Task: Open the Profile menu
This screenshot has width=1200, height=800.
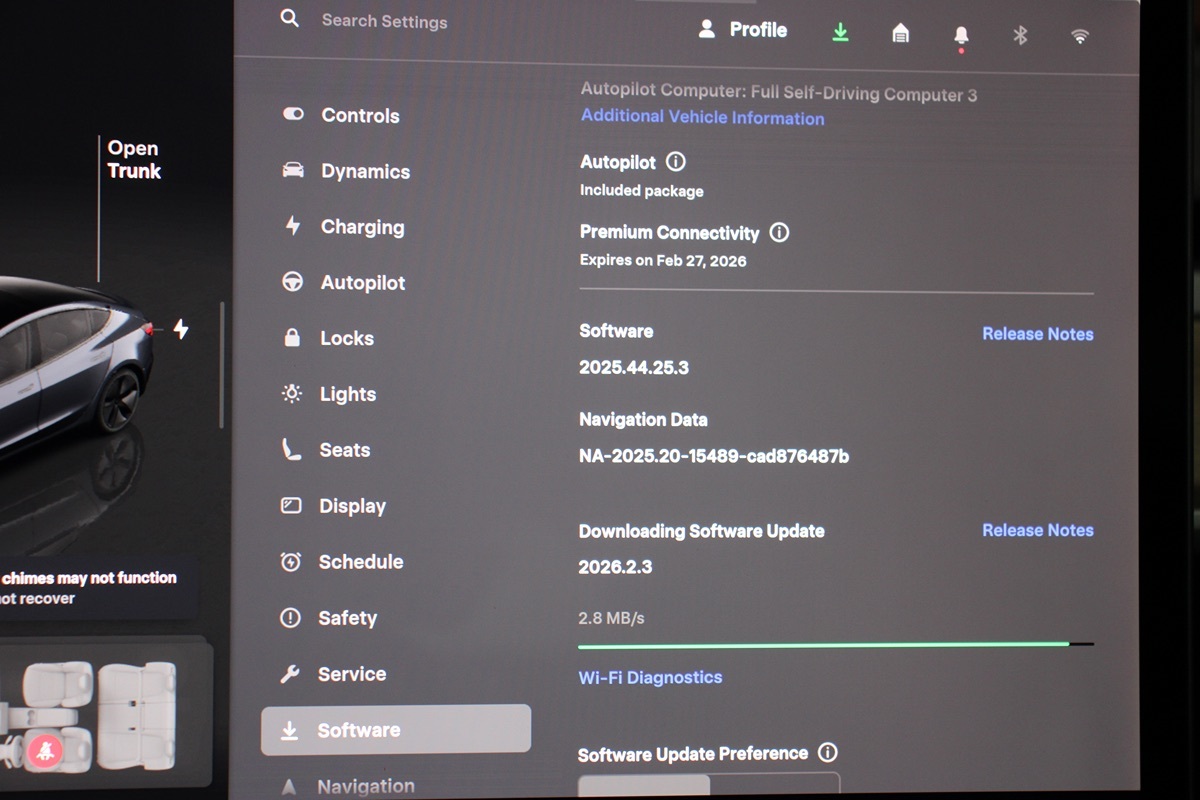Action: coord(743,30)
